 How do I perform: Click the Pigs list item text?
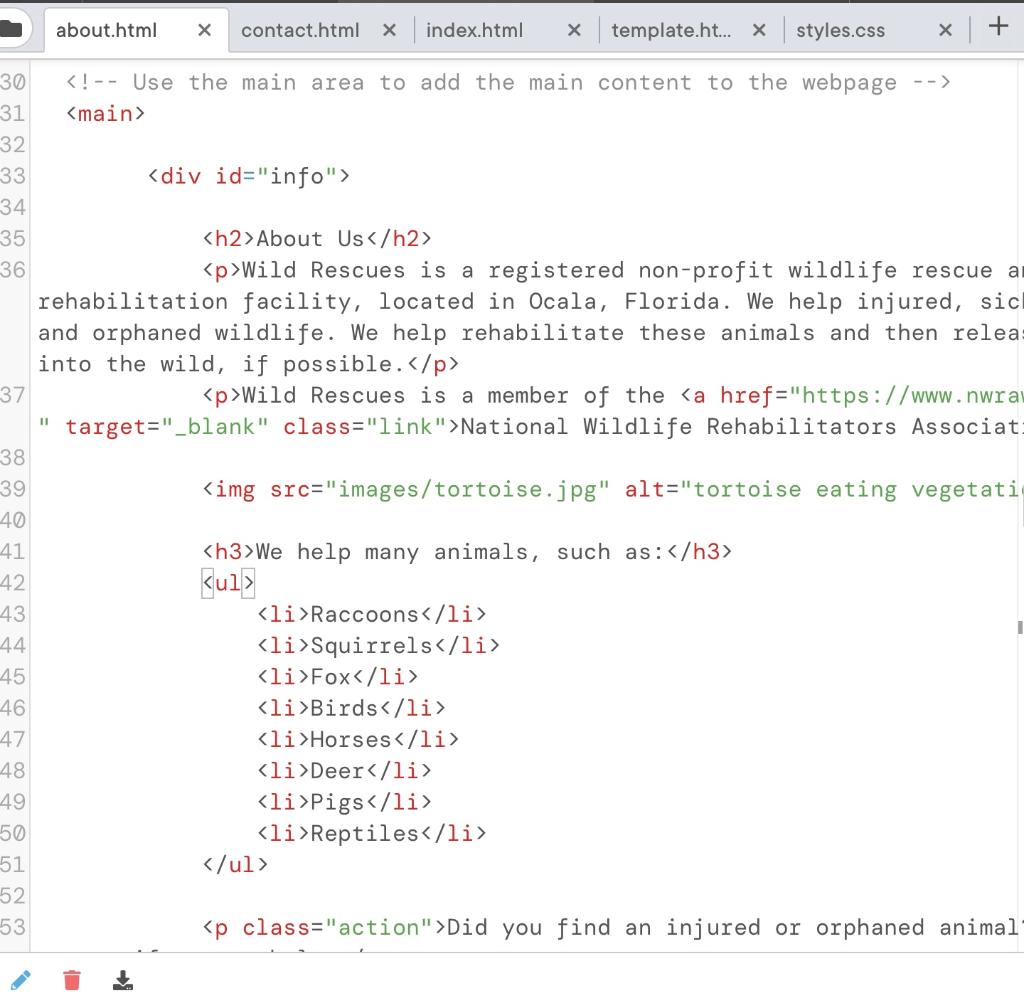(x=337, y=802)
